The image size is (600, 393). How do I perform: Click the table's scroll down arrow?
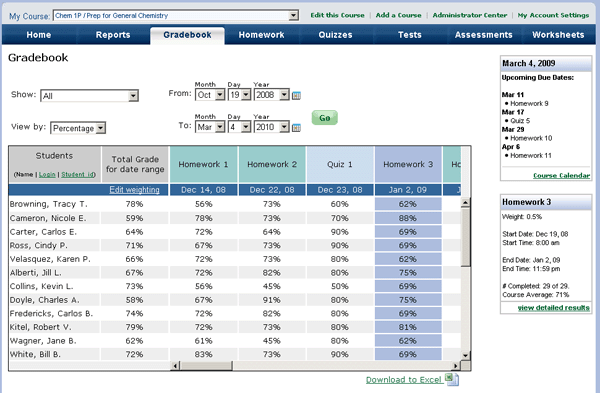click(x=465, y=355)
